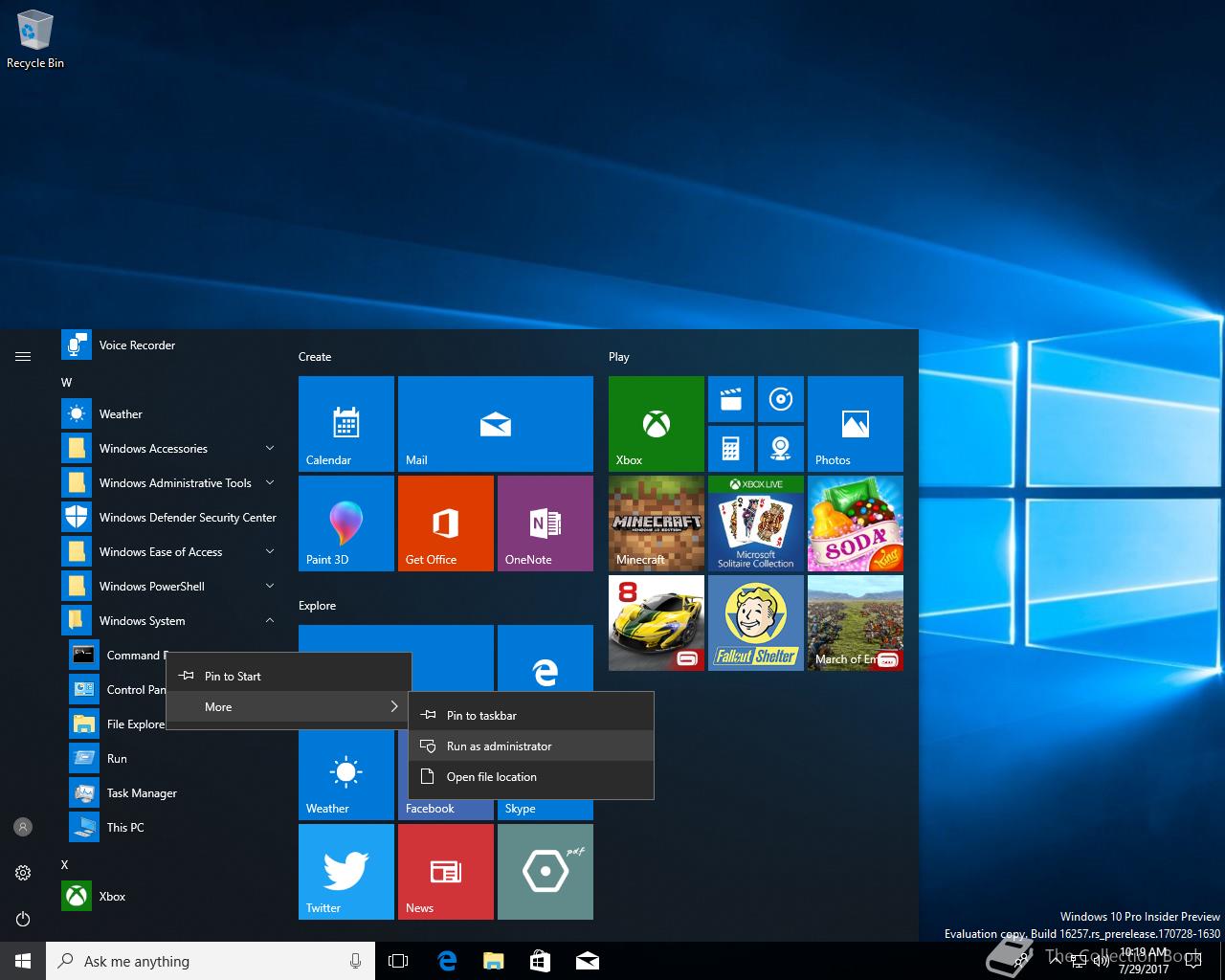The width and height of the screenshot is (1225, 980).
Task: Open the Calendar tile
Action: point(346,424)
